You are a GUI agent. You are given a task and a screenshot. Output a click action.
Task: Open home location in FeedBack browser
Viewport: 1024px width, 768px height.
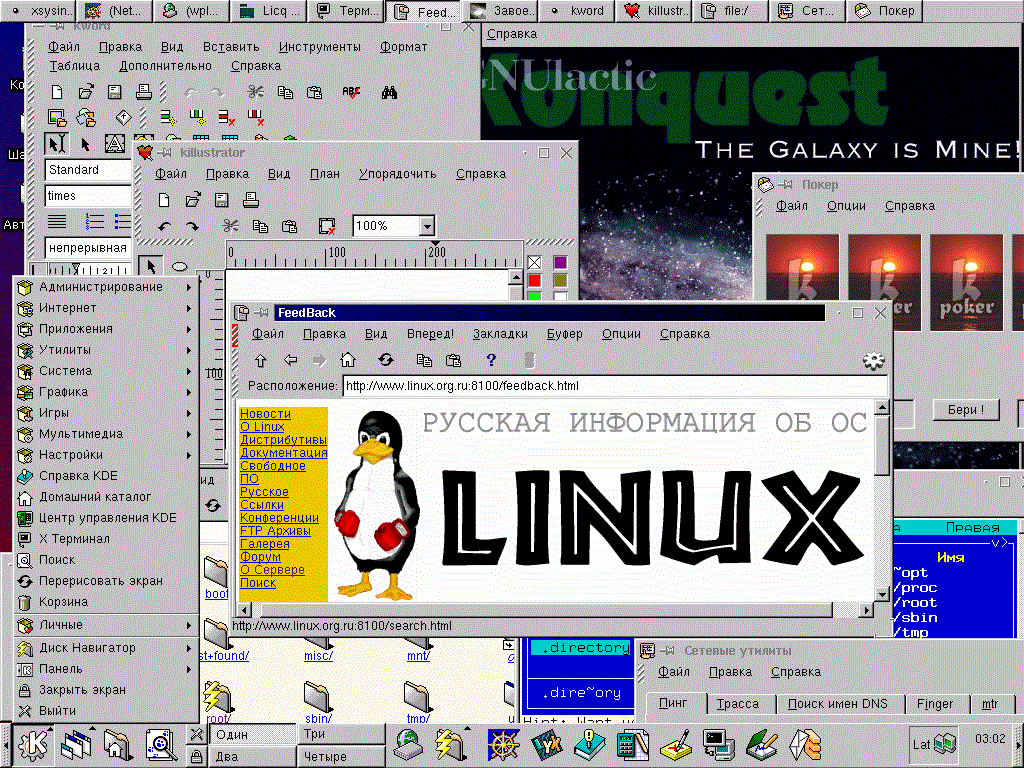(x=348, y=360)
